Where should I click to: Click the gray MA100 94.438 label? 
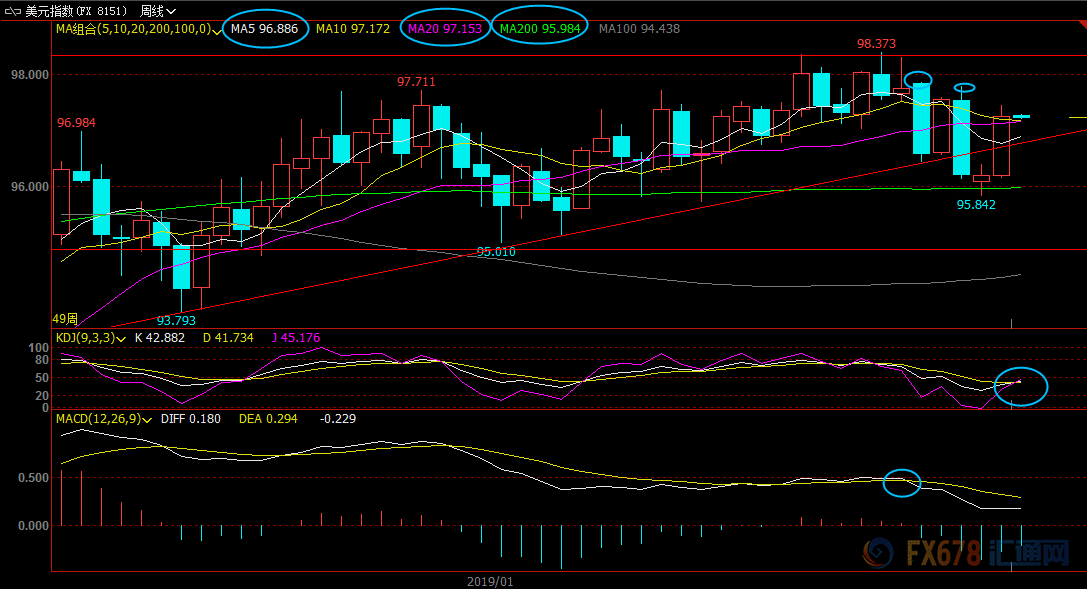click(x=639, y=28)
